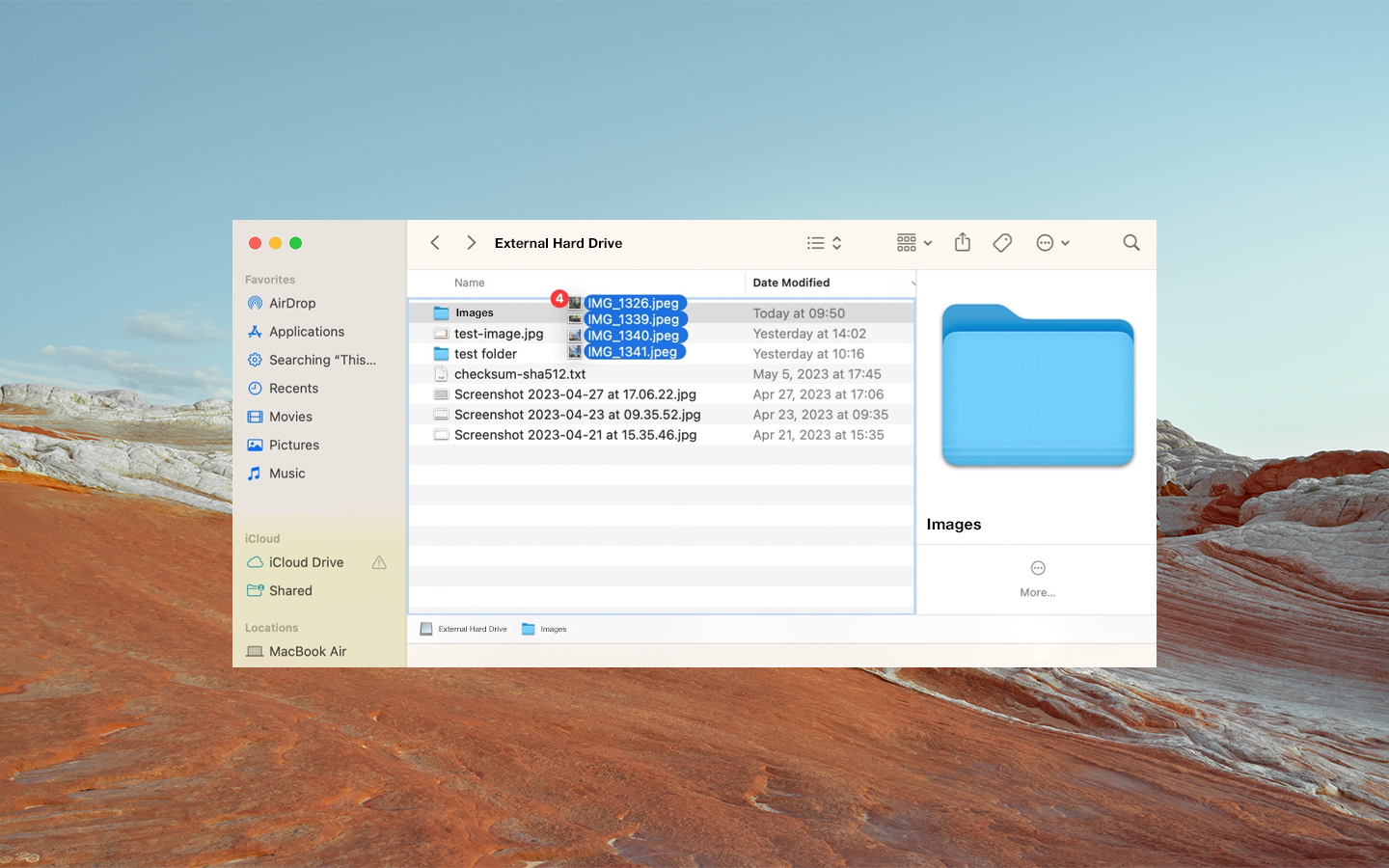
Task: Open the list view switcher dropdown
Action: 825,243
